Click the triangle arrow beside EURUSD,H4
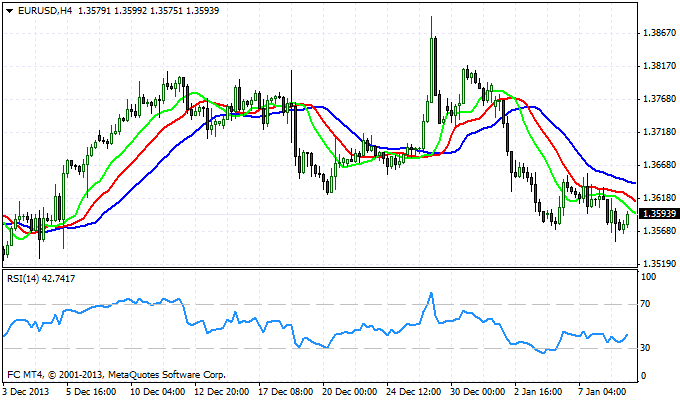The width and height of the screenshot is (680, 400). coord(10,11)
